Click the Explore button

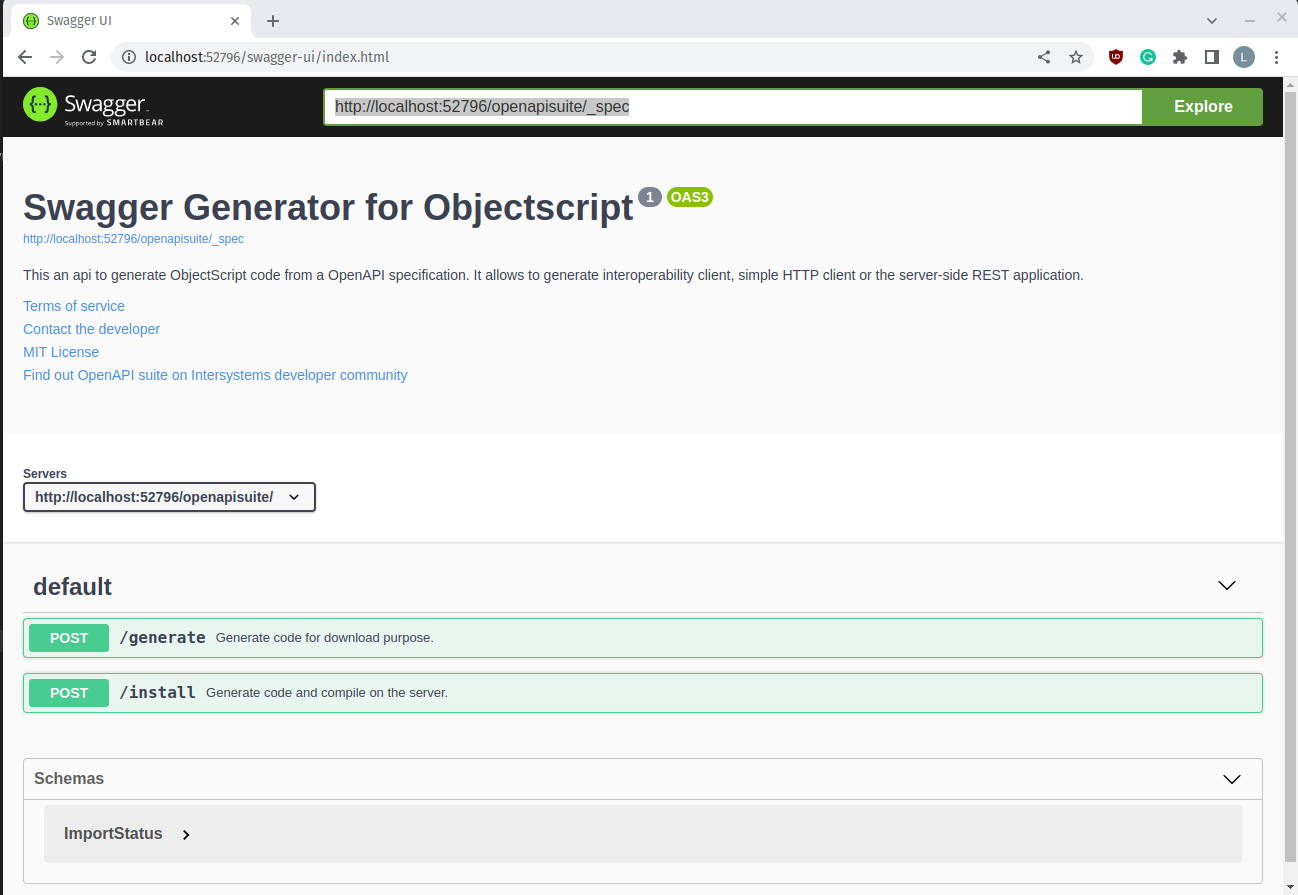coord(1202,107)
